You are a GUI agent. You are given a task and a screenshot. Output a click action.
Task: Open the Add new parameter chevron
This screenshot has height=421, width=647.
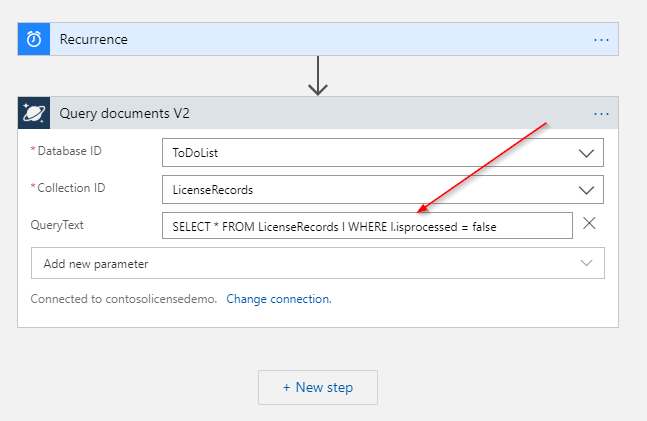coord(585,263)
